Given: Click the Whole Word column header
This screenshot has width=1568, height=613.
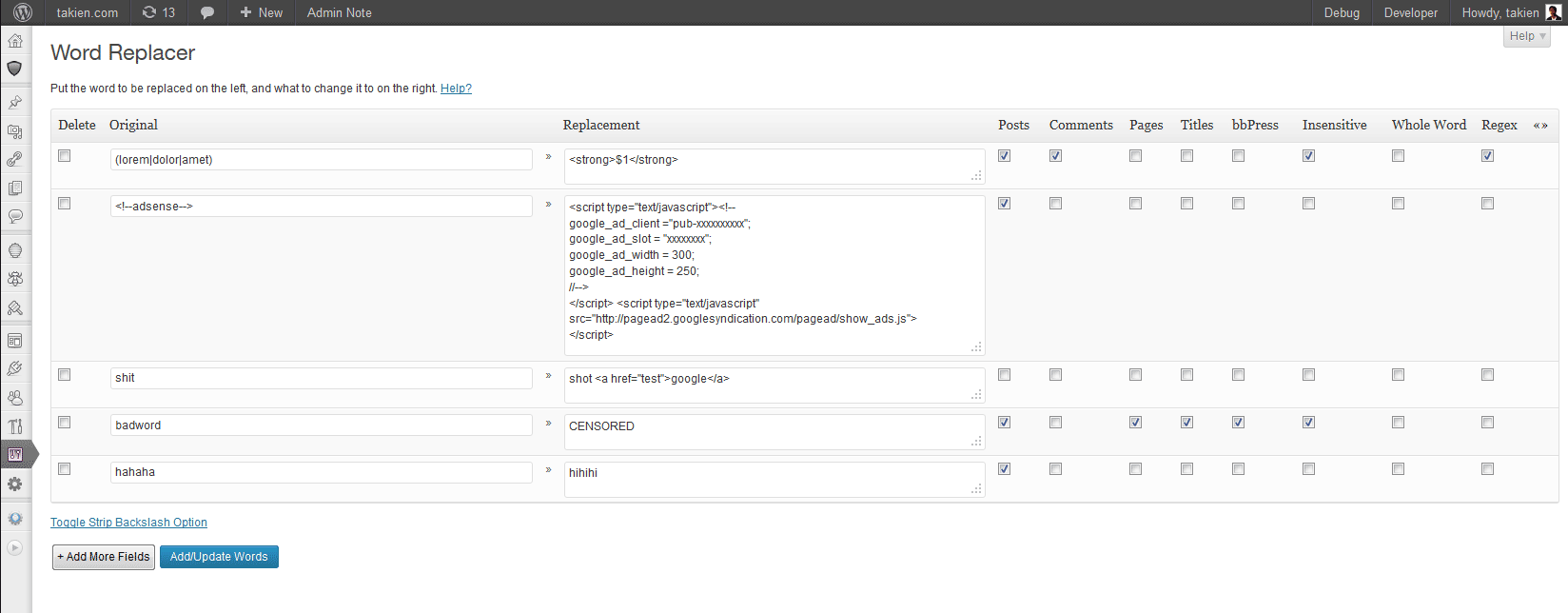Looking at the screenshot, I should click(x=1428, y=125).
